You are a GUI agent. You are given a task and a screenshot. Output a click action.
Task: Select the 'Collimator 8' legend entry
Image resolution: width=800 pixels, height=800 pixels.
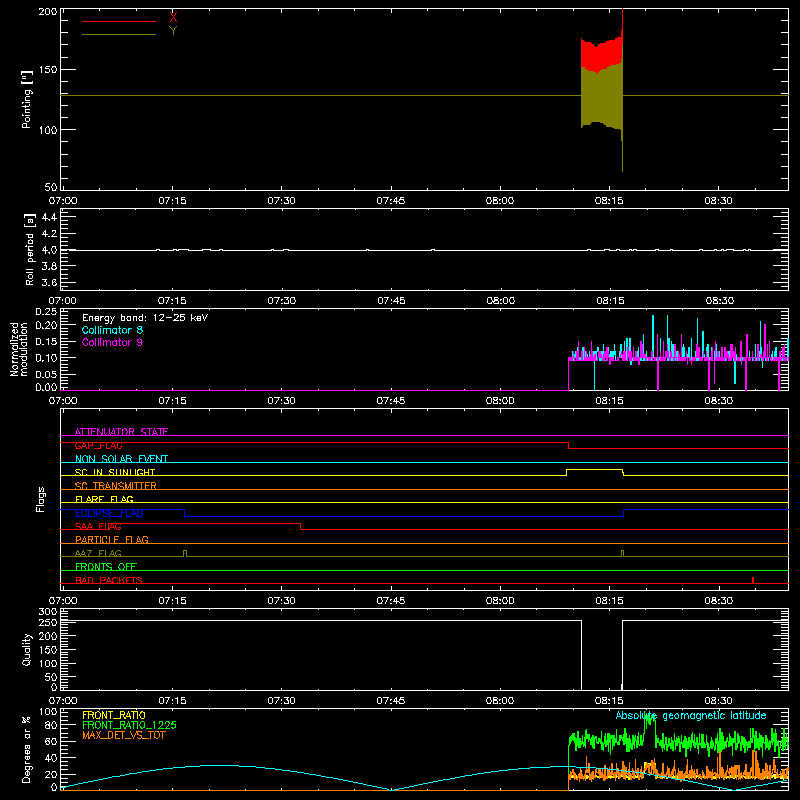click(112, 330)
